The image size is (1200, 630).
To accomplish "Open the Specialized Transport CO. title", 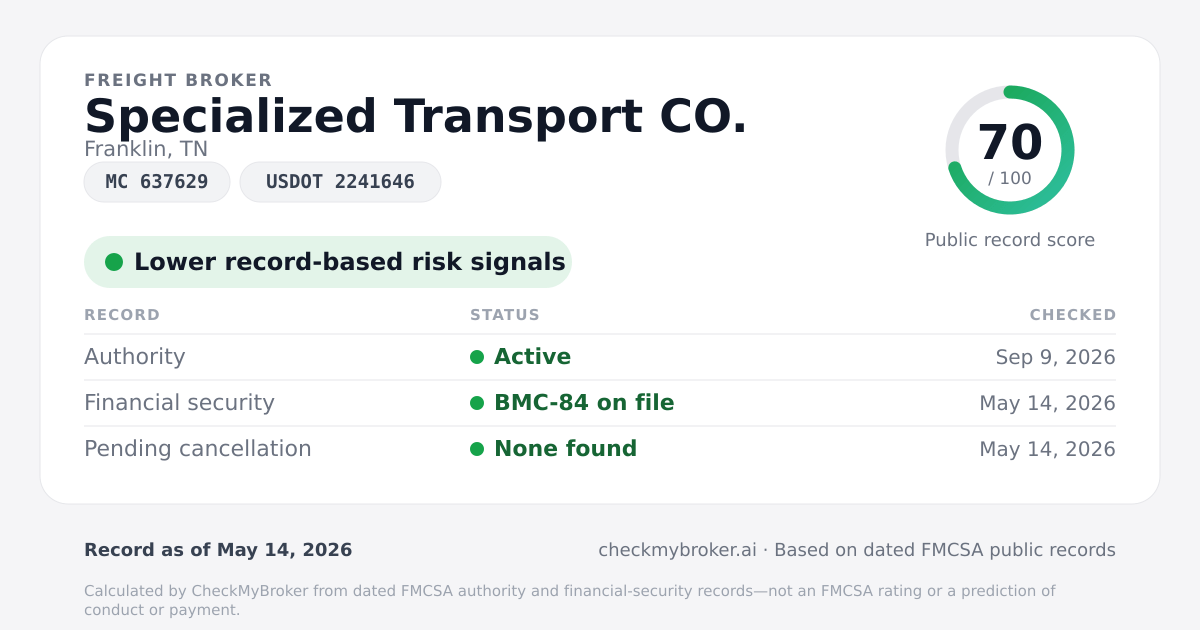I will tap(416, 116).
